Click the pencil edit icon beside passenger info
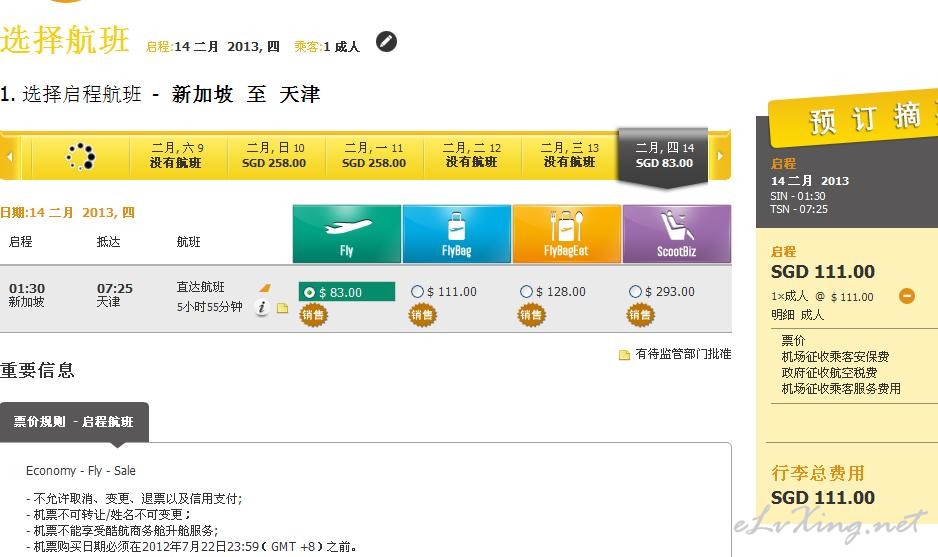Image resolution: width=938 pixels, height=557 pixels. pyautogui.click(x=386, y=41)
